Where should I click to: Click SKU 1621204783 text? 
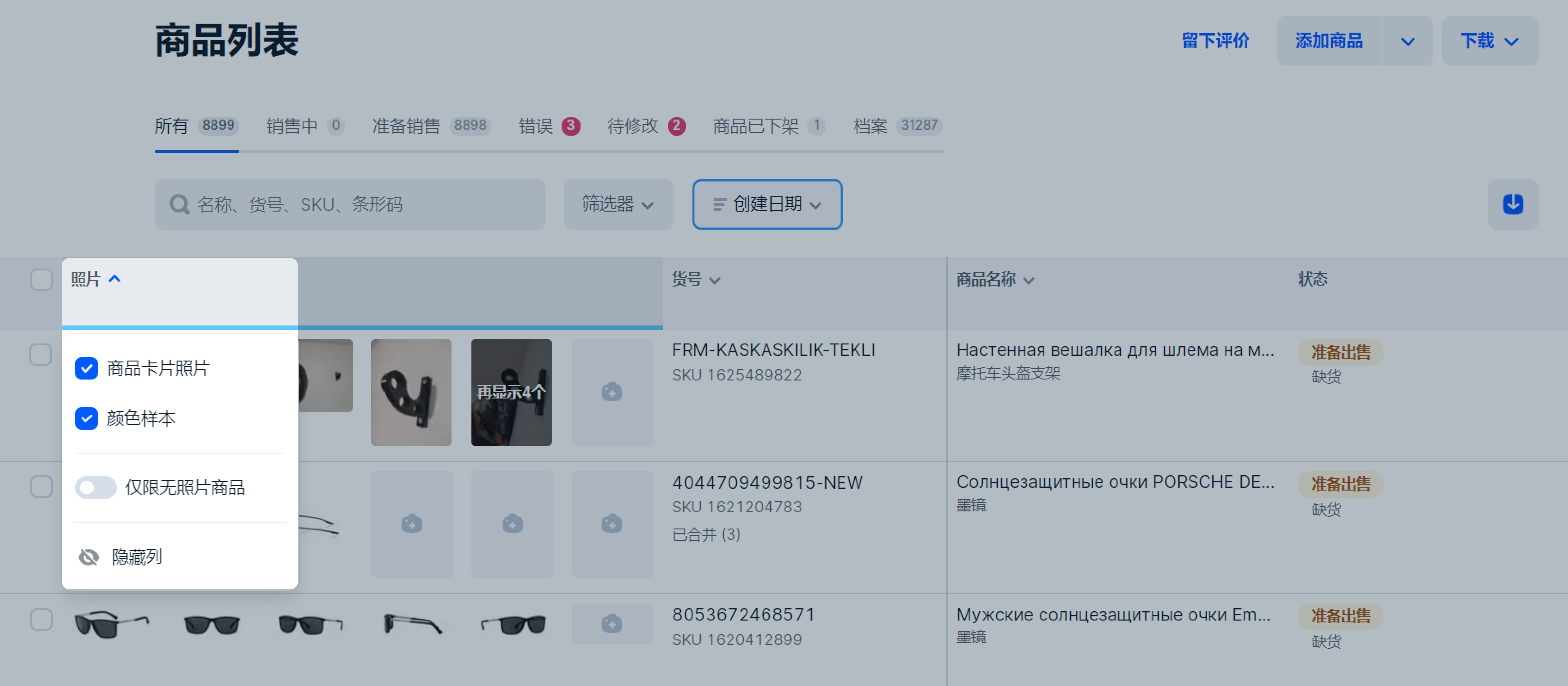[737, 507]
